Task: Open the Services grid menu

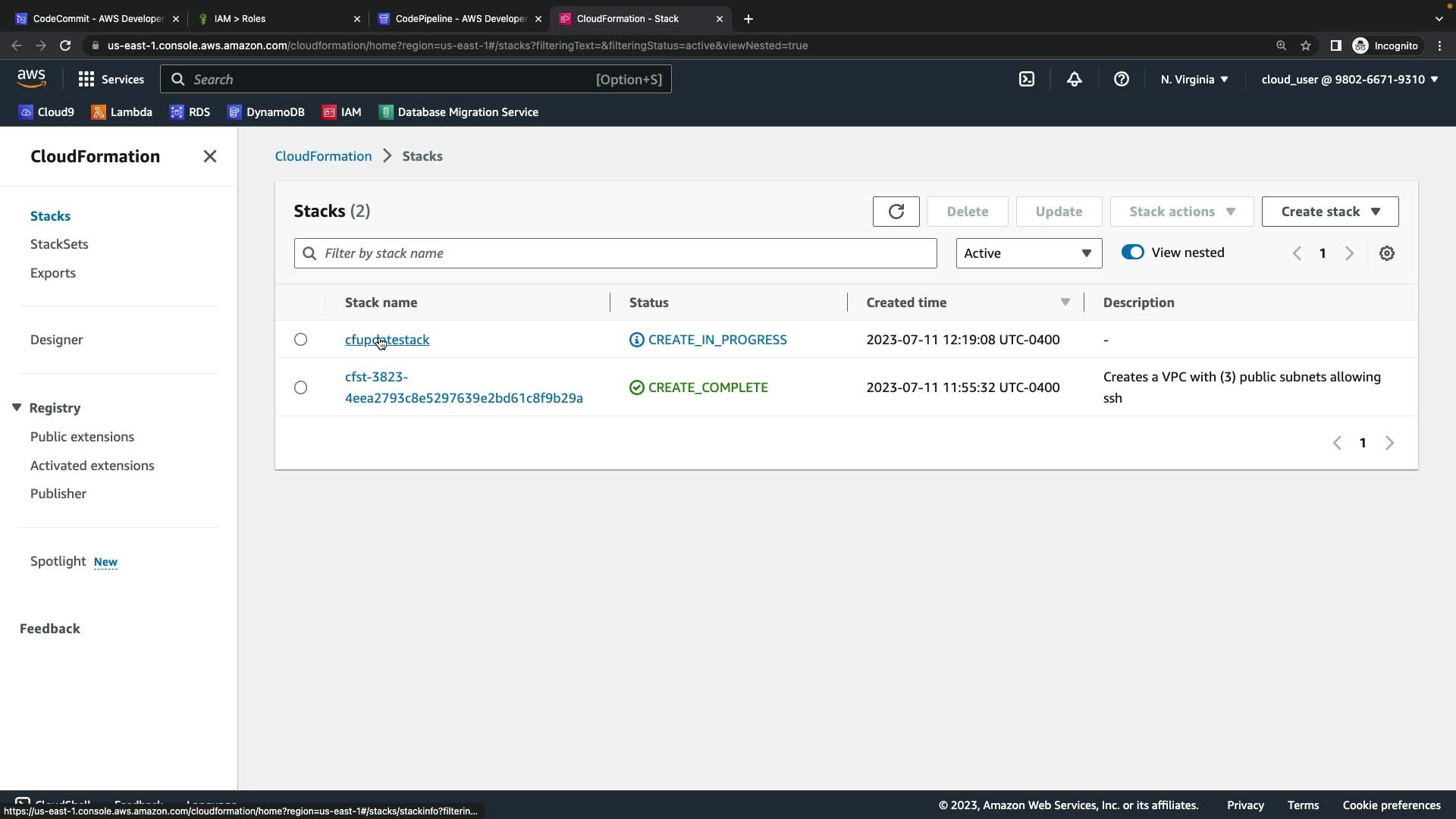Action: (x=111, y=79)
